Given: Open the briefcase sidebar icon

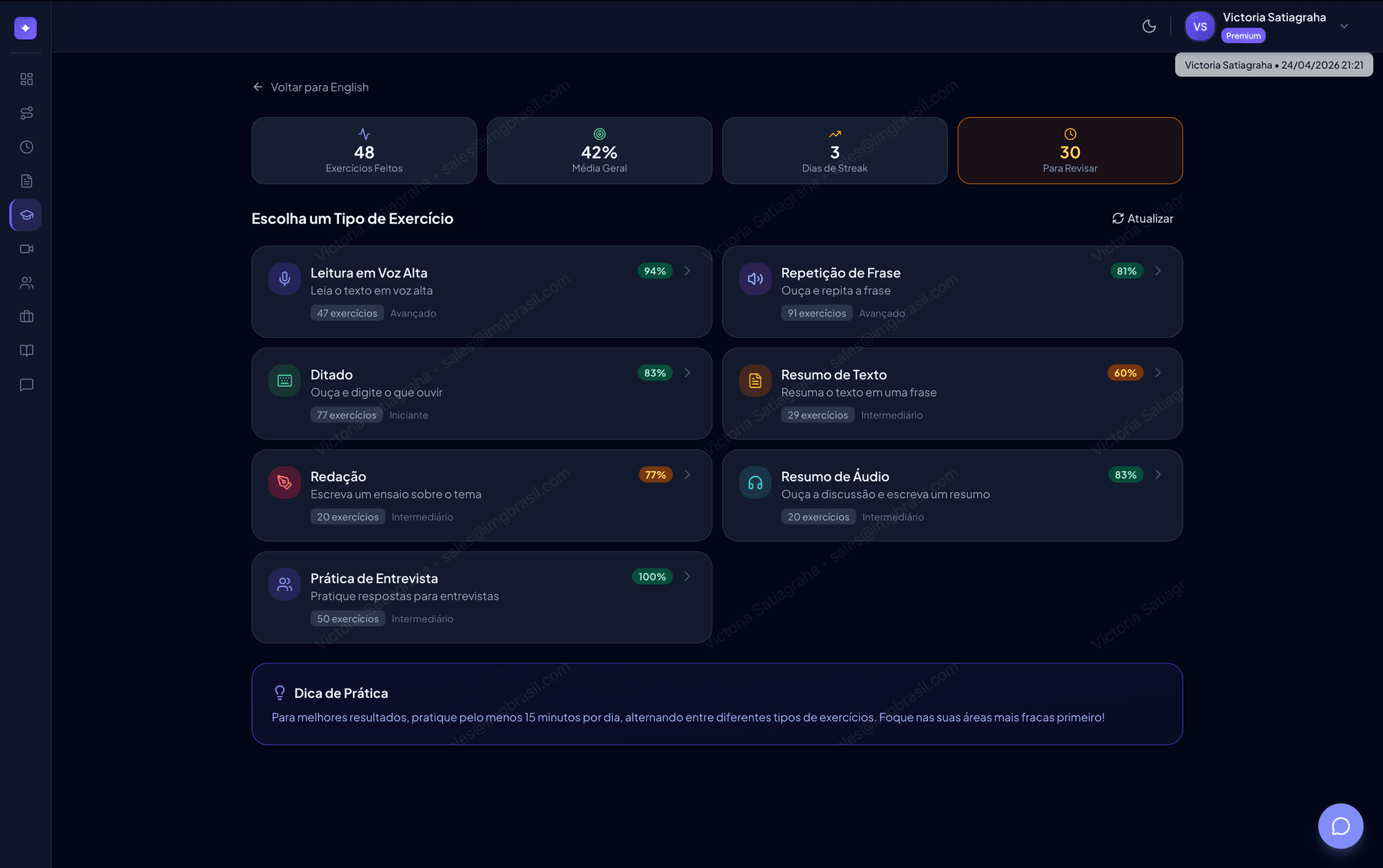Looking at the screenshot, I should click(x=26, y=317).
